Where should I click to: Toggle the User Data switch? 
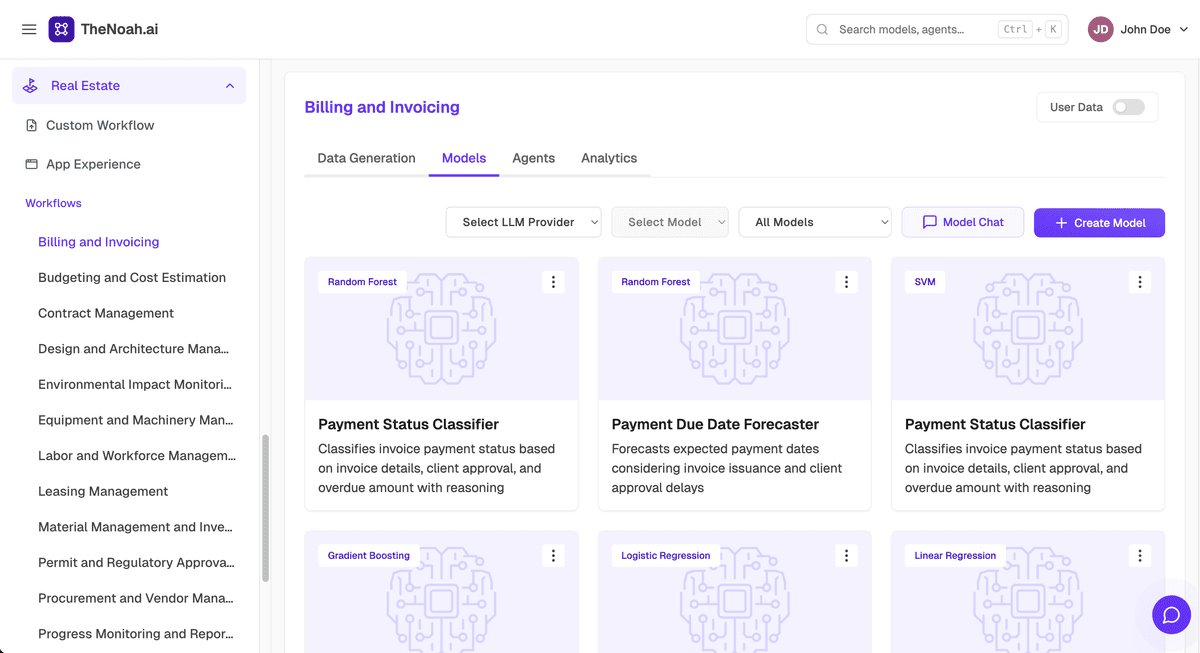click(x=1129, y=107)
